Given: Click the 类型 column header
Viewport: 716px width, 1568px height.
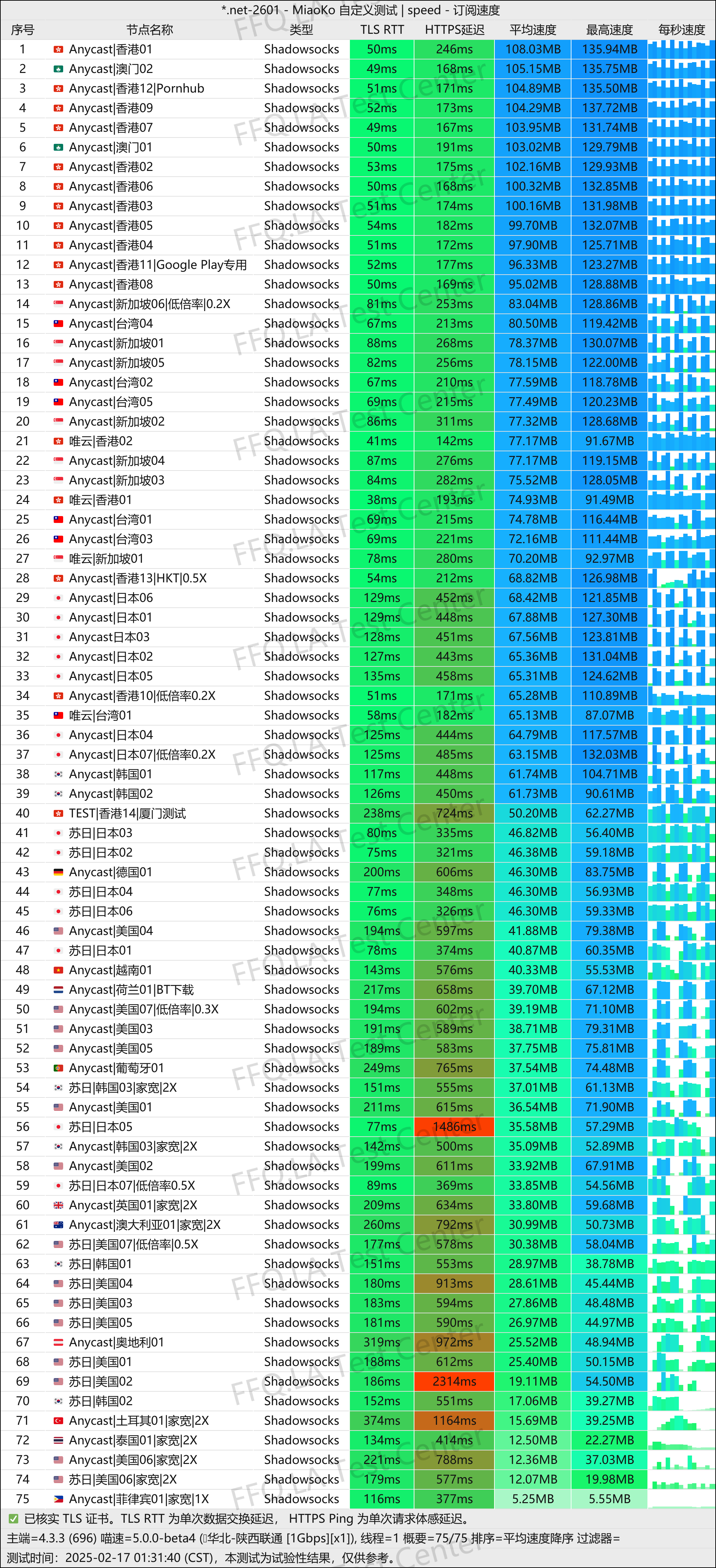Looking at the screenshot, I should click(301, 30).
